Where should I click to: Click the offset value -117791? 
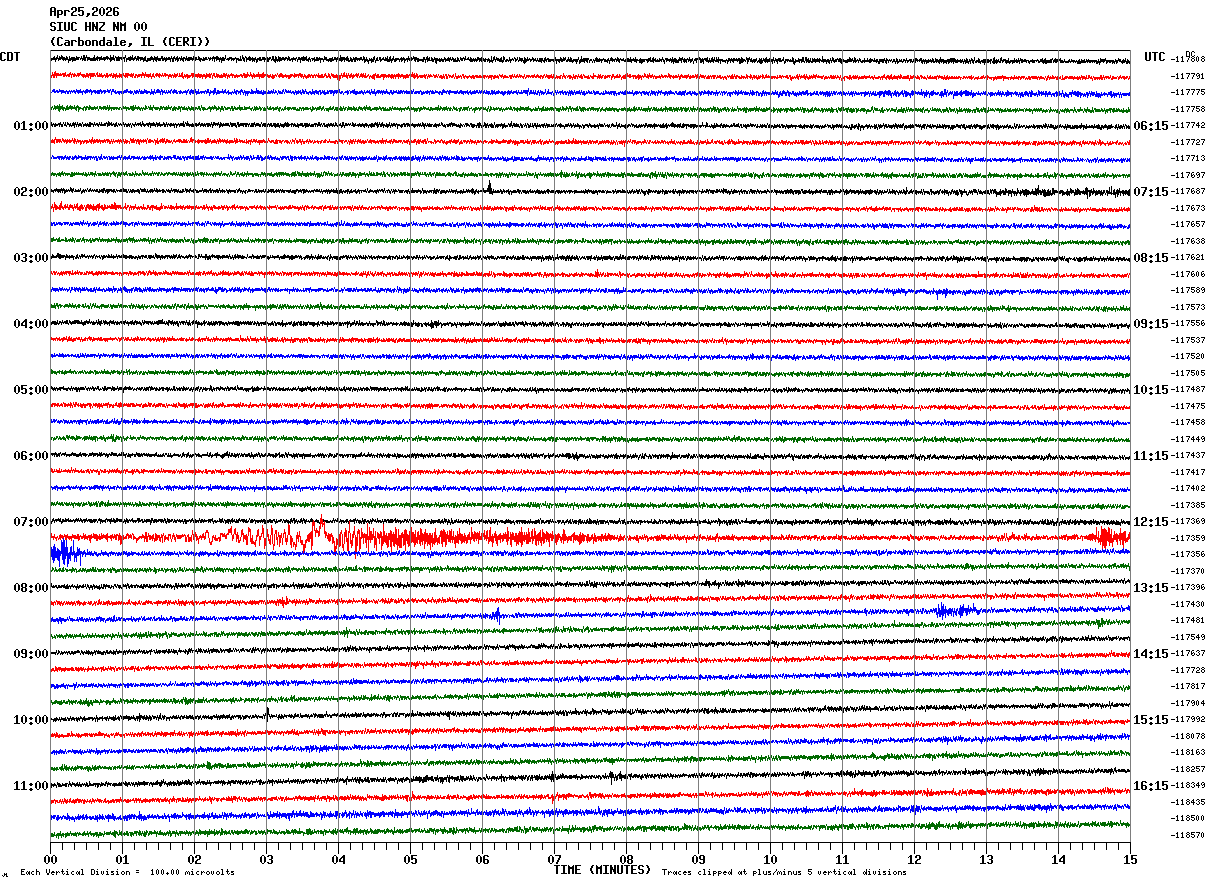point(1188,76)
